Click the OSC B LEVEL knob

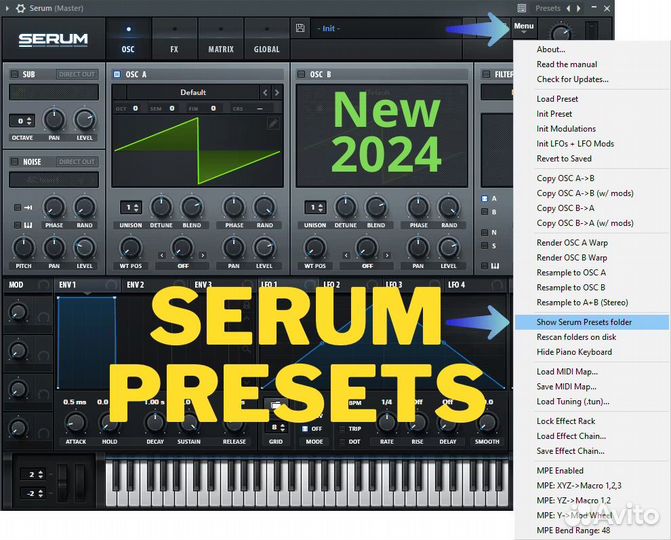(x=448, y=248)
